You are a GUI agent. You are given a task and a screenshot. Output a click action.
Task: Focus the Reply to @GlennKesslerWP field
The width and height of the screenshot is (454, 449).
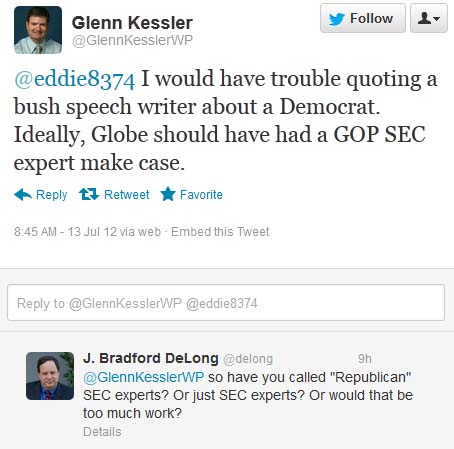[x=226, y=303]
